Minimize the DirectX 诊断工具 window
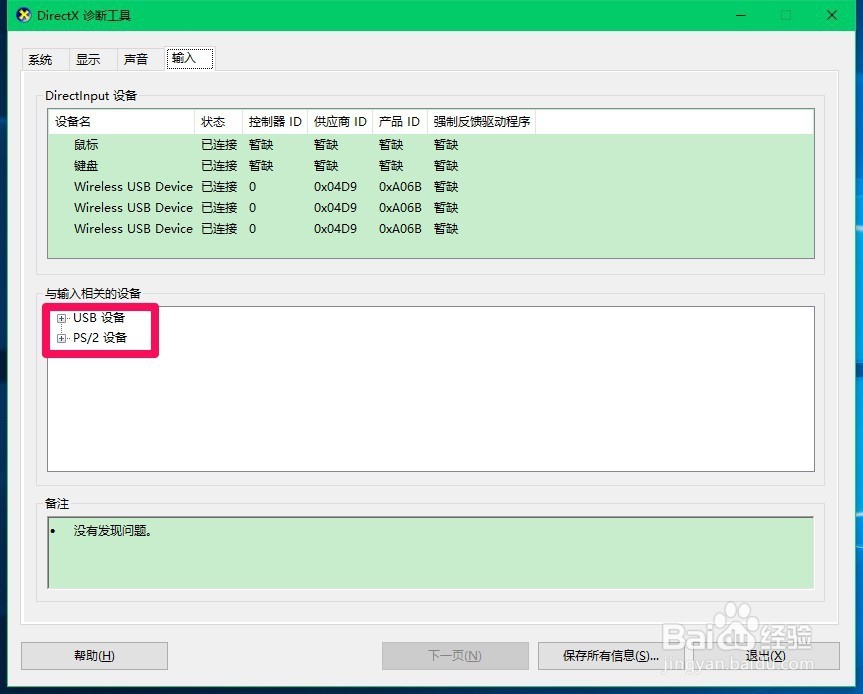This screenshot has width=863, height=694. 741,15
